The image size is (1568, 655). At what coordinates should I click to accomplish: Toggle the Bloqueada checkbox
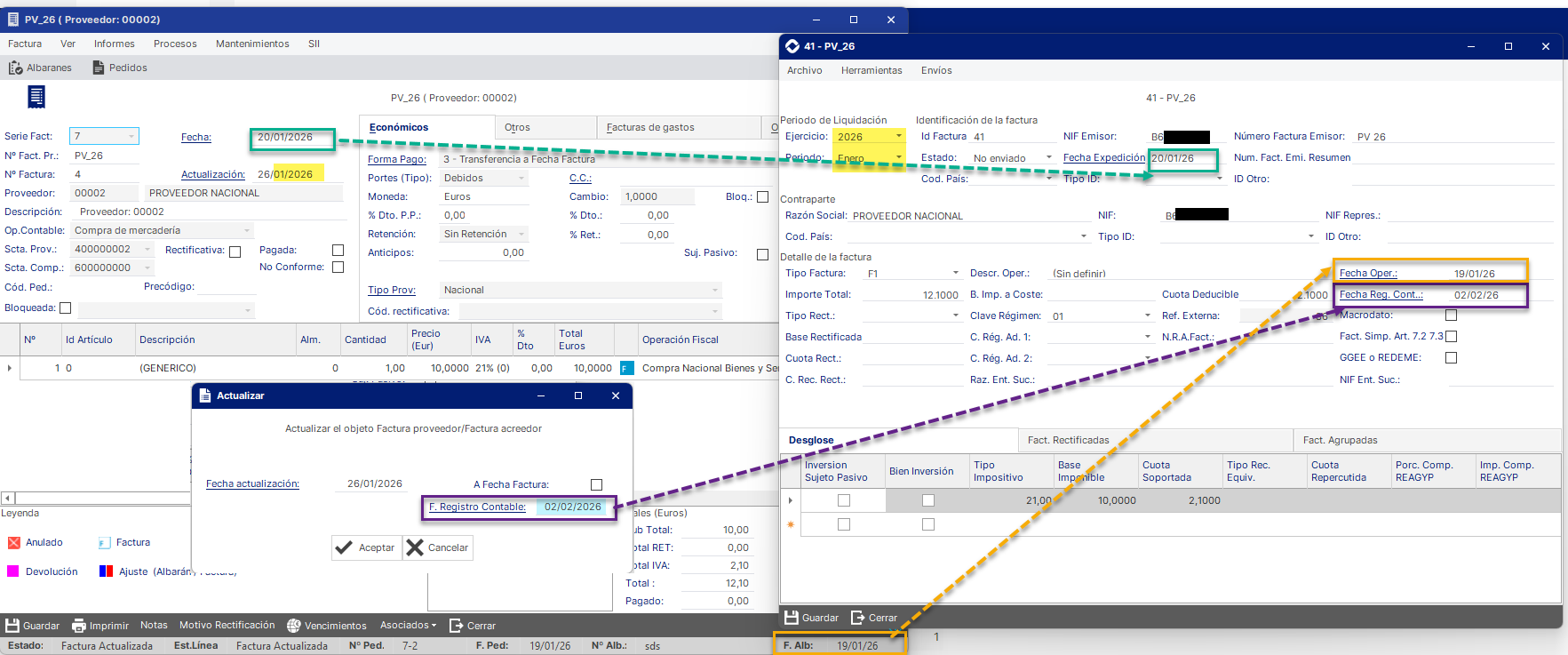coord(65,308)
